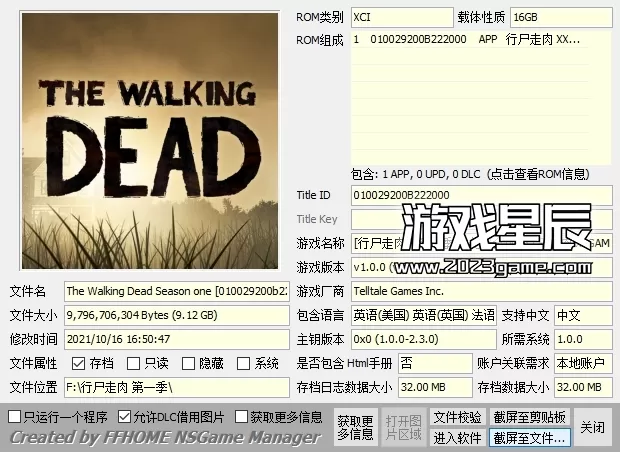Select the ROM entry row 010029200B222000
This screenshot has height=452, width=620.
click(x=466, y=40)
